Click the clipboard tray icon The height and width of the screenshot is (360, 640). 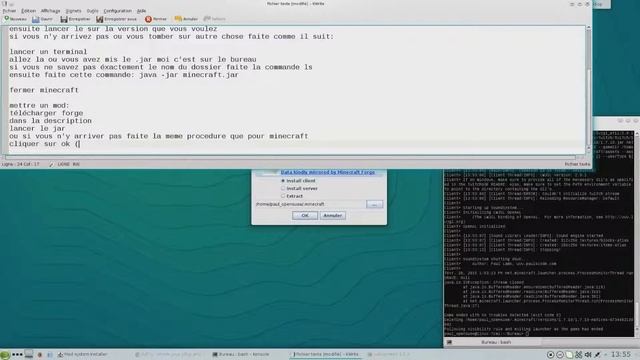point(569,355)
